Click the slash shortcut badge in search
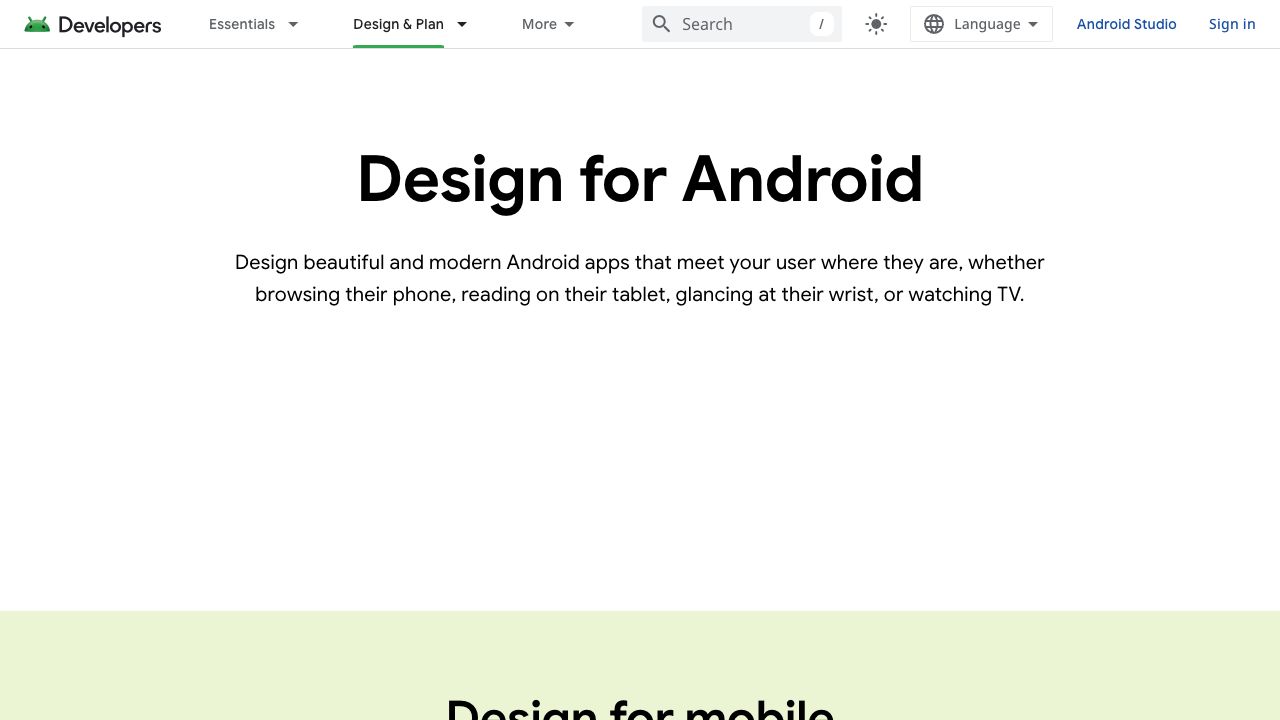This screenshot has width=1280, height=720. pos(820,23)
